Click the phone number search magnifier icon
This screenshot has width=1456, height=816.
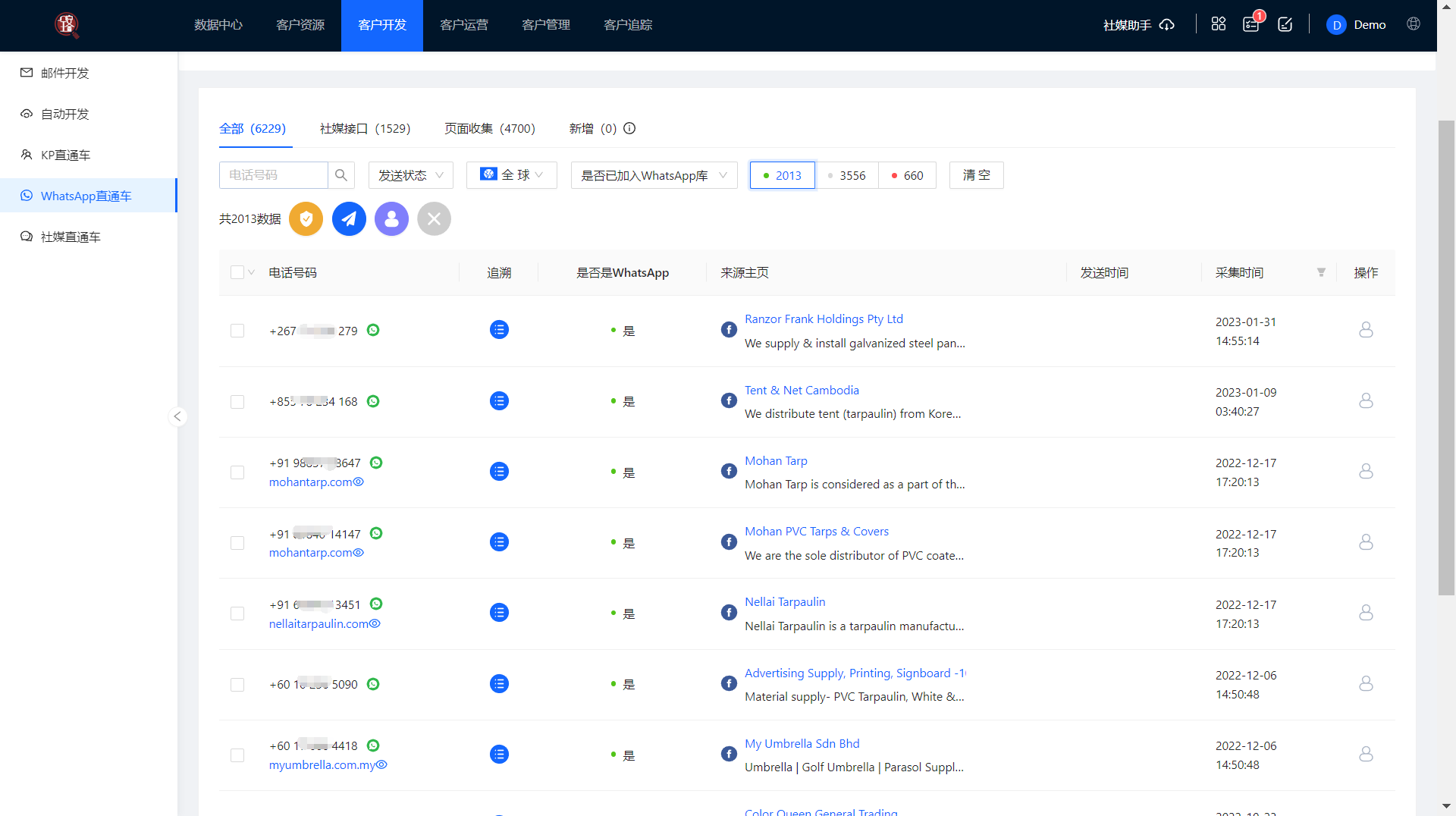click(x=341, y=175)
